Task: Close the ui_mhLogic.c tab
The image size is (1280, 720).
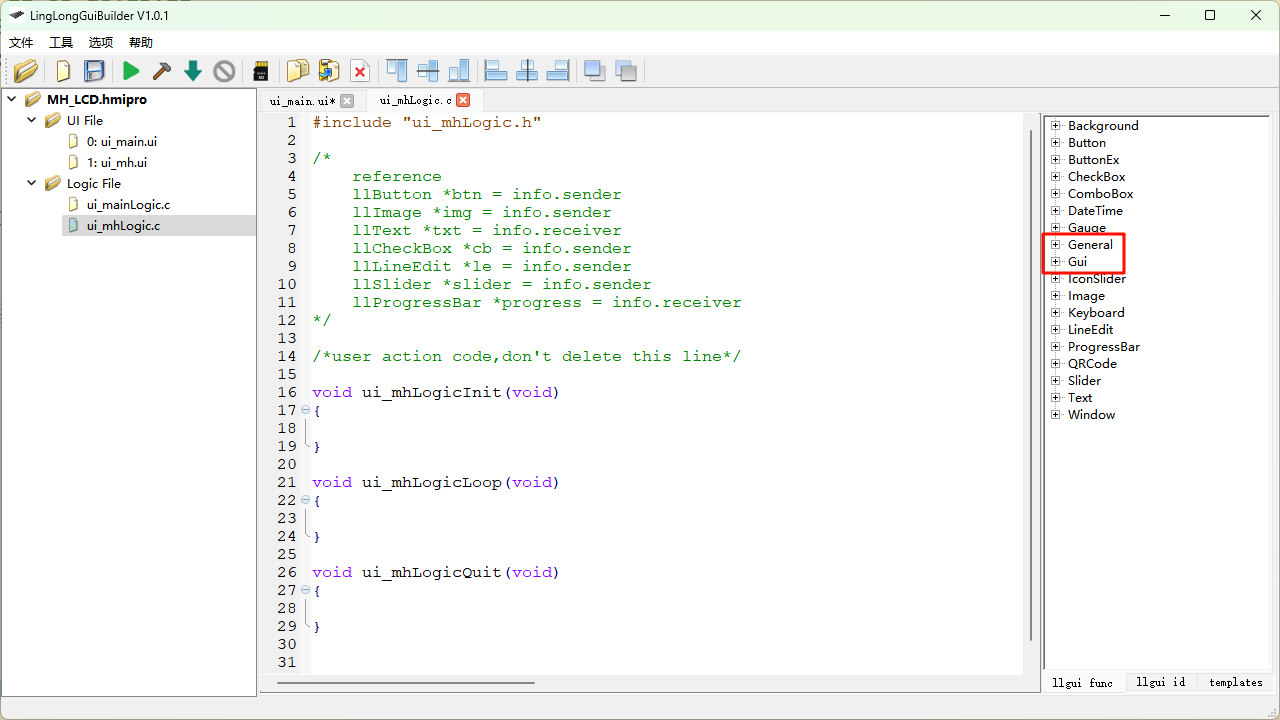Action: (x=463, y=100)
